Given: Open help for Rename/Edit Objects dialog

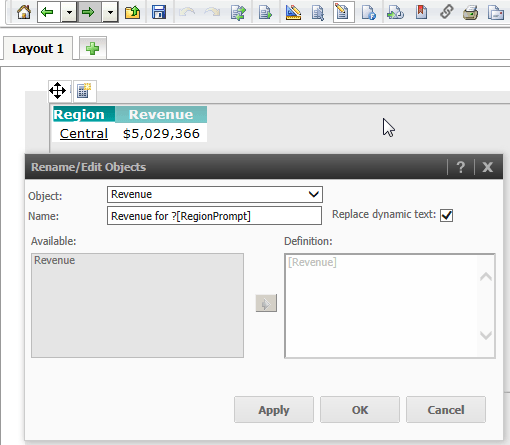Looking at the screenshot, I should tap(460, 167).
